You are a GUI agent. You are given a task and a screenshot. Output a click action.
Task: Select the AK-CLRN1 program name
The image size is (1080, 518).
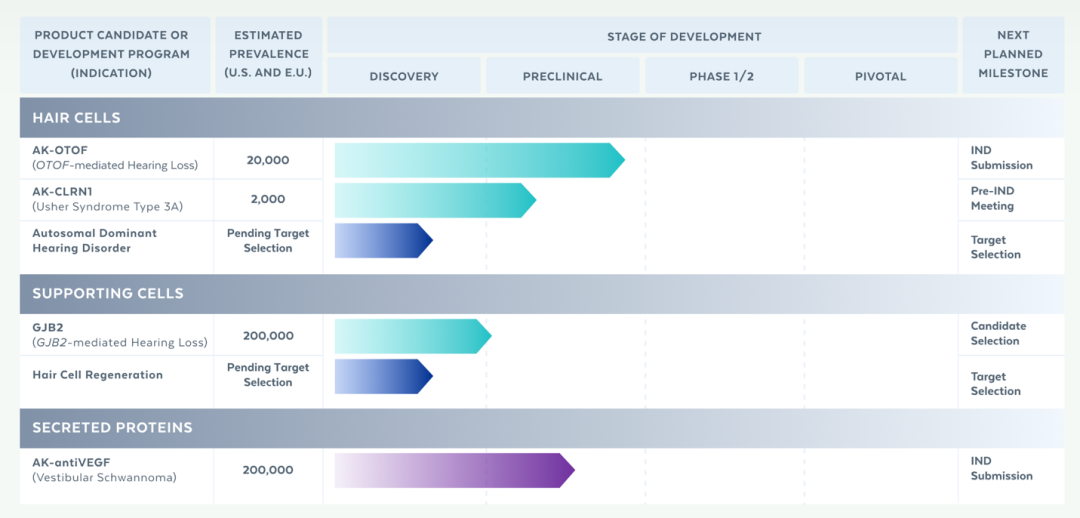coord(62,191)
